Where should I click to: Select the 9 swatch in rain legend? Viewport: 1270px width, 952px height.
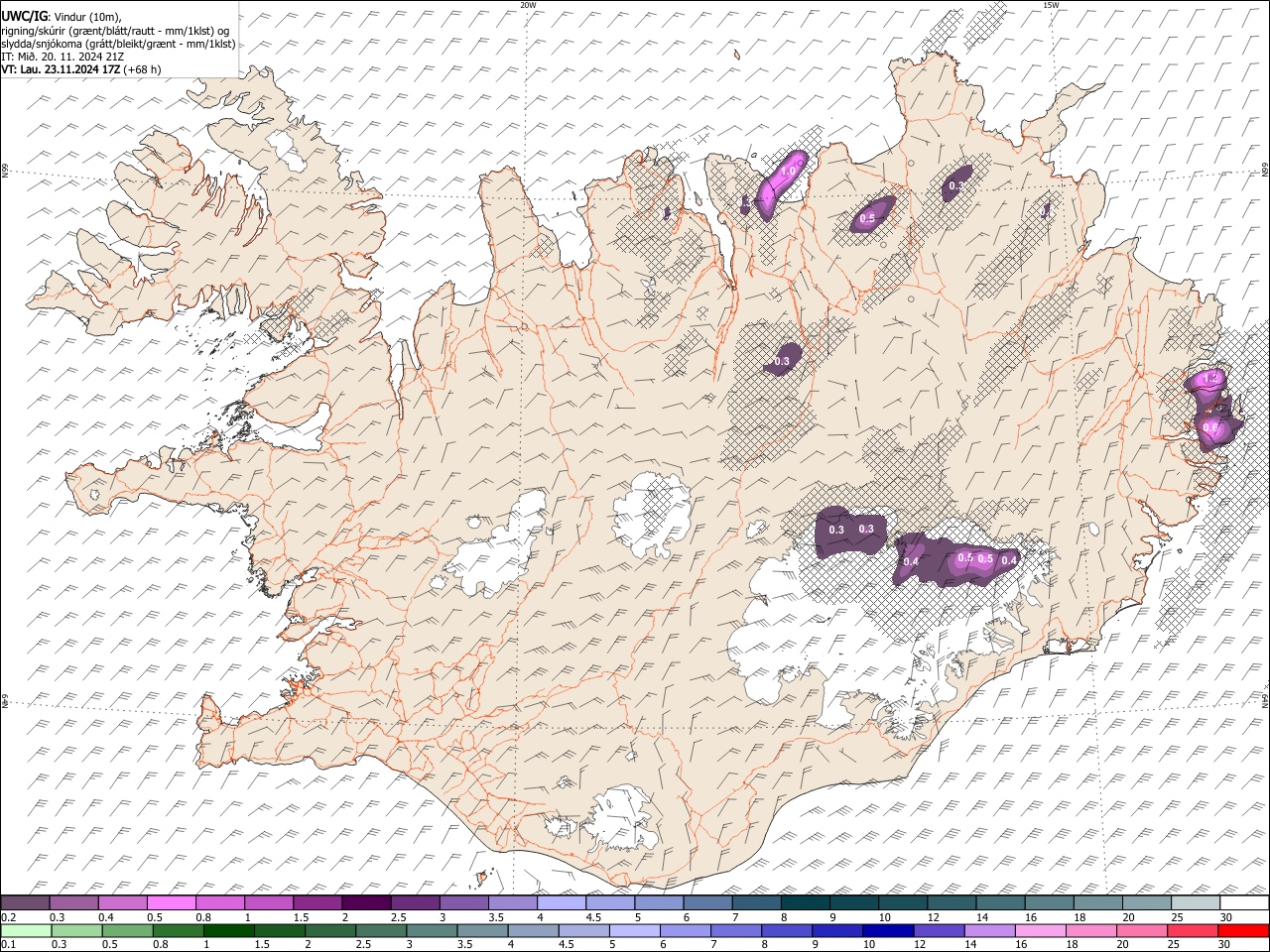tap(836, 930)
